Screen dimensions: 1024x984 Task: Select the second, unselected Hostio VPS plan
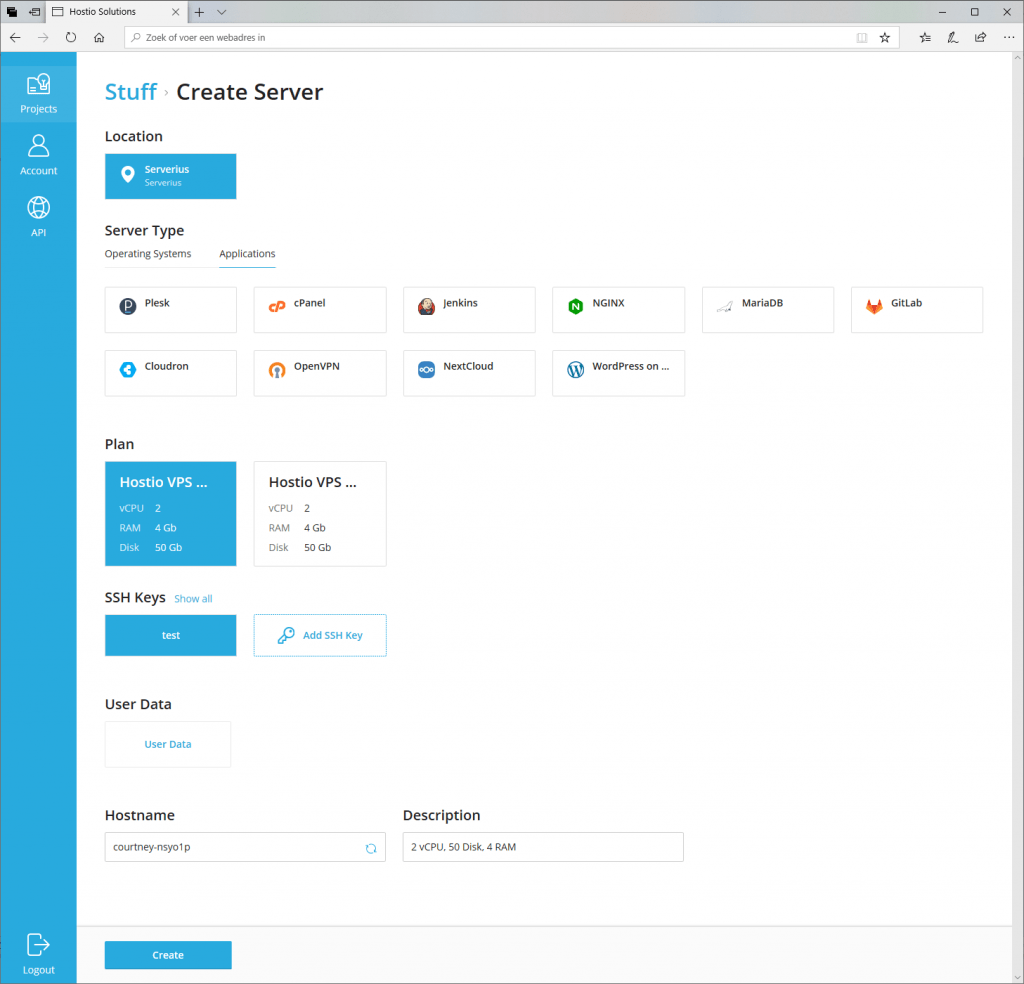click(x=320, y=514)
